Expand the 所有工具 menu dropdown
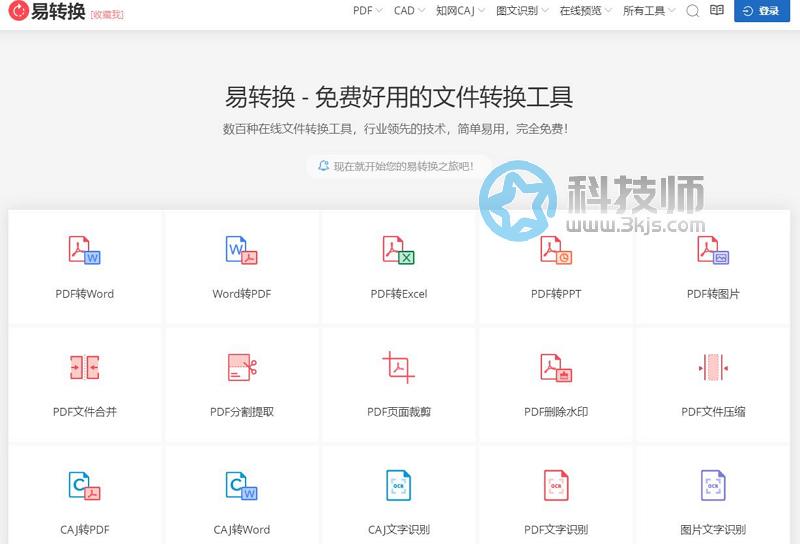This screenshot has height=544, width=800. (x=649, y=11)
